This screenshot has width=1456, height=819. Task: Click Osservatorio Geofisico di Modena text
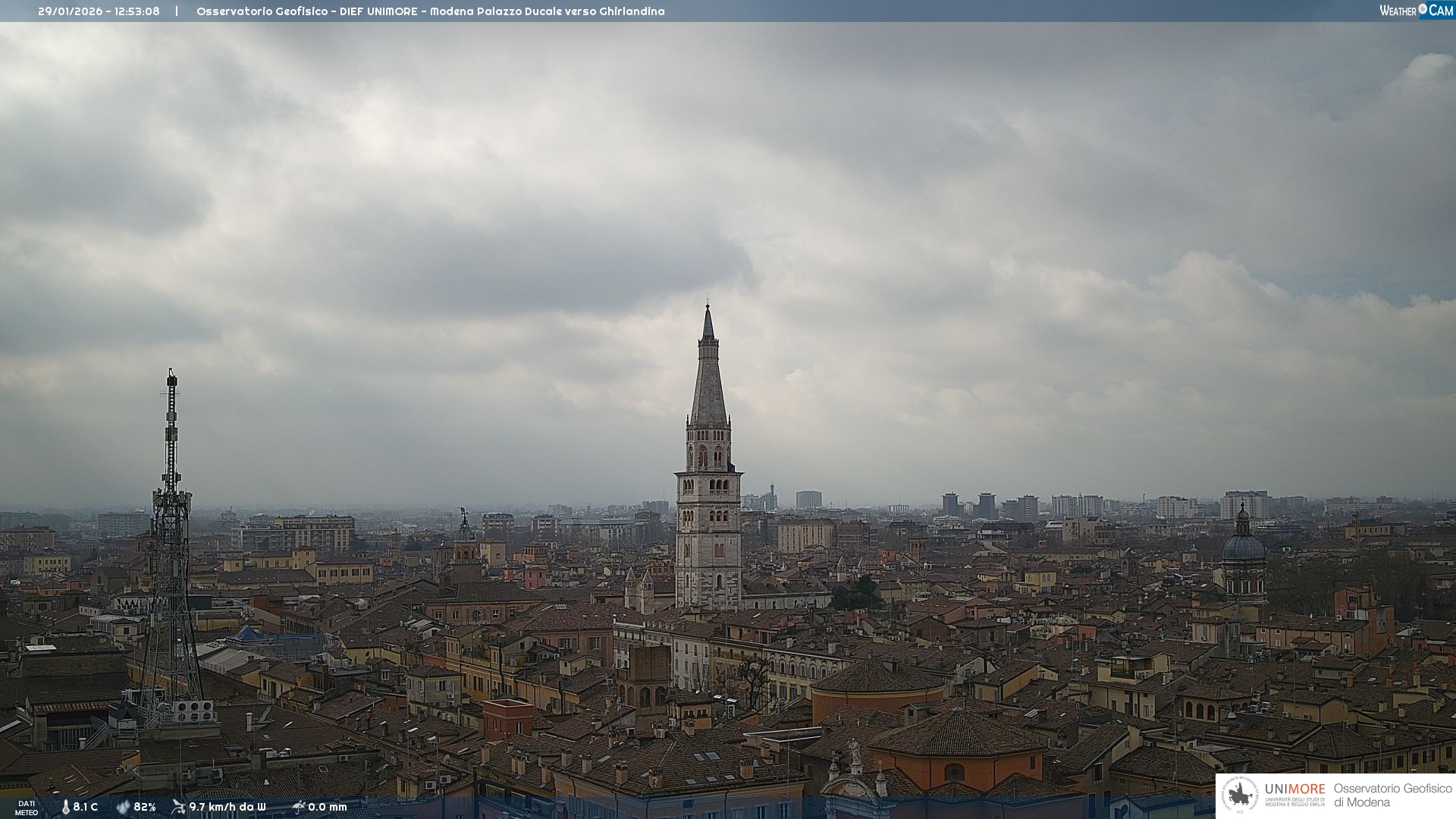1392,795
